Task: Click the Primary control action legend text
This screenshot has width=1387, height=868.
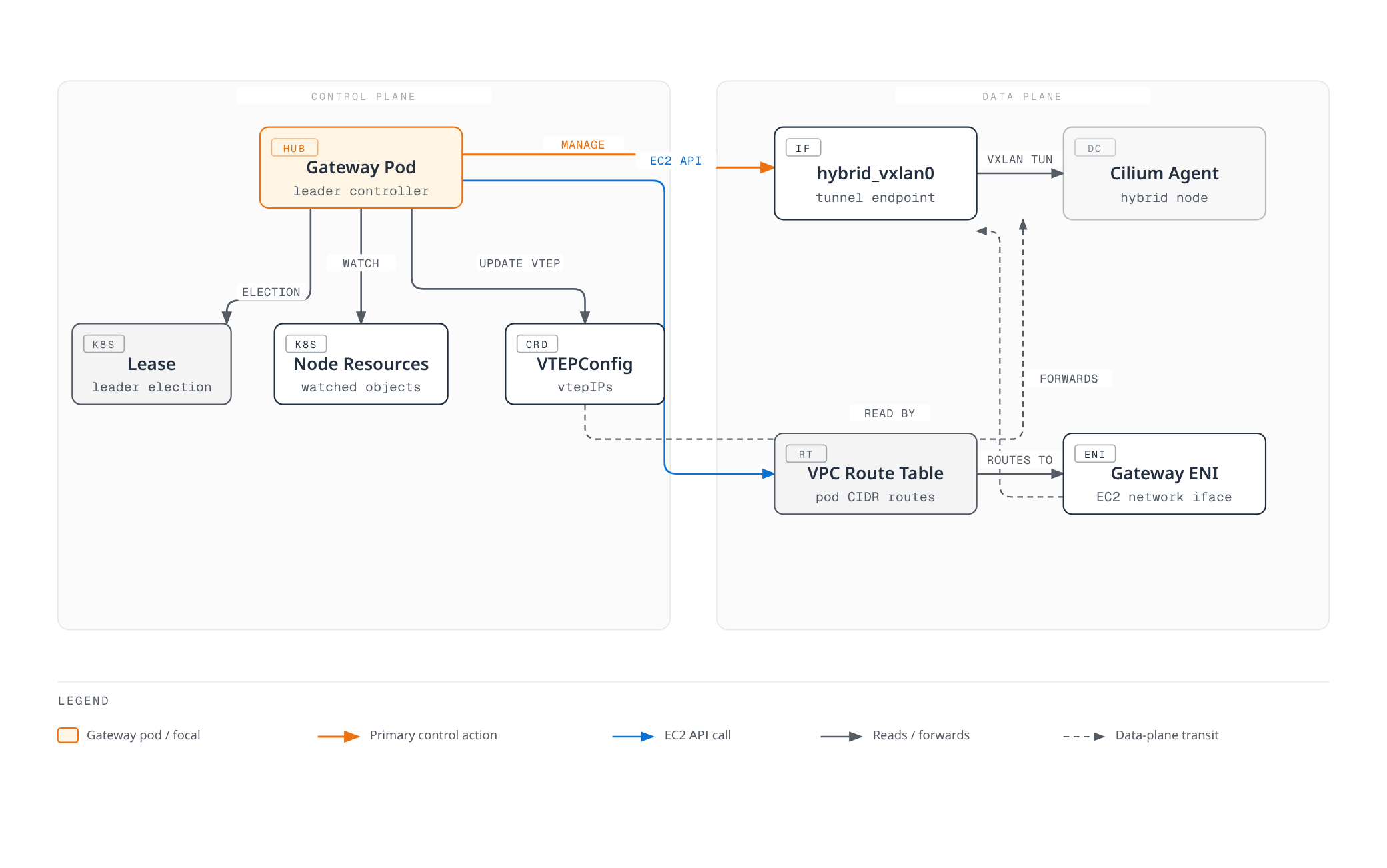Action: tap(433, 735)
